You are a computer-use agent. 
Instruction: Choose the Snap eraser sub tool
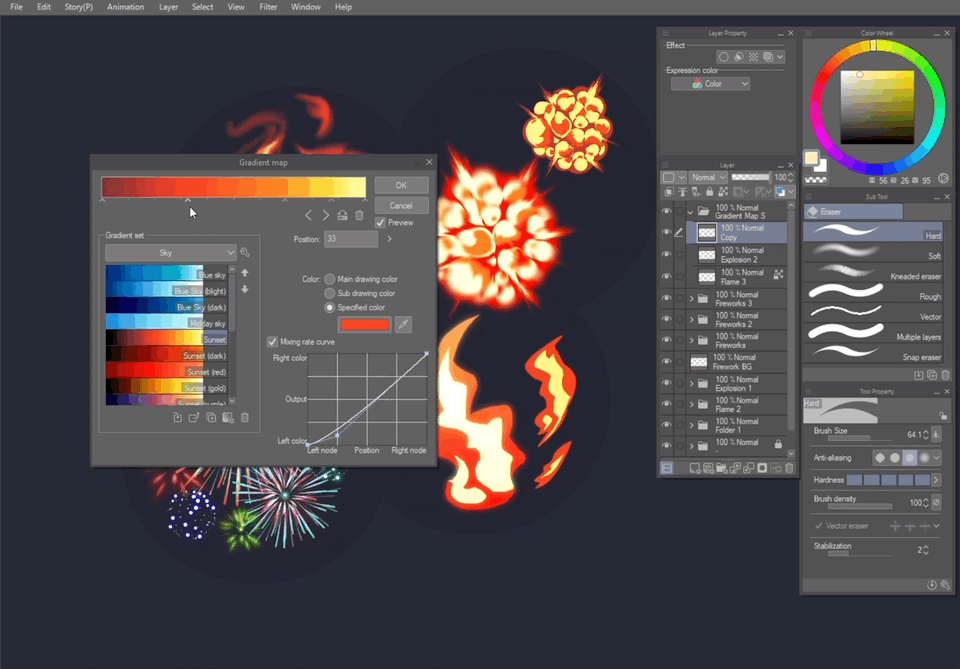click(873, 354)
